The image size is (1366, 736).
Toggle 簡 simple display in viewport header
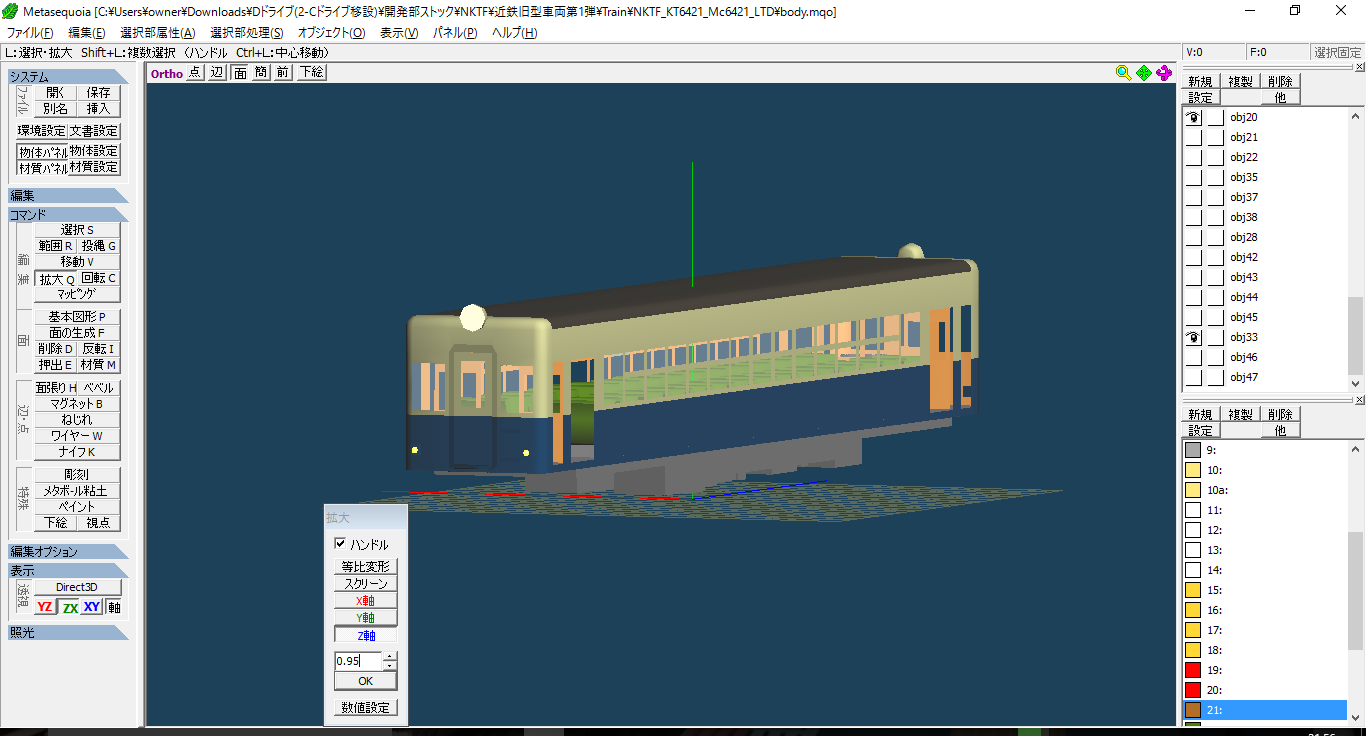click(260, 72)
